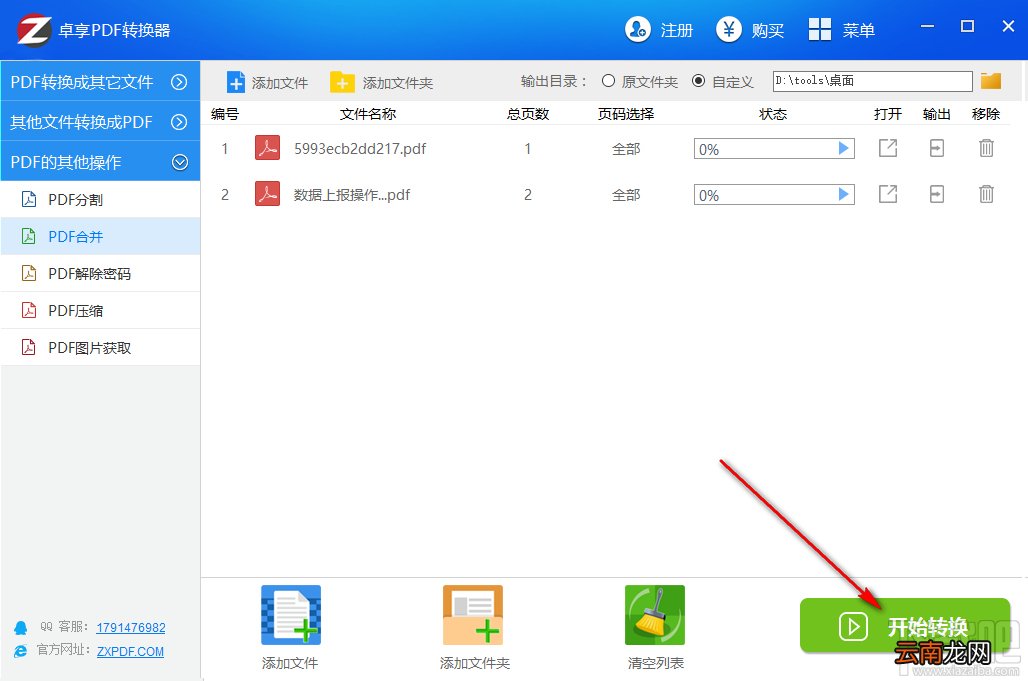Click the 注册 register icon

[x=637, y=29]
